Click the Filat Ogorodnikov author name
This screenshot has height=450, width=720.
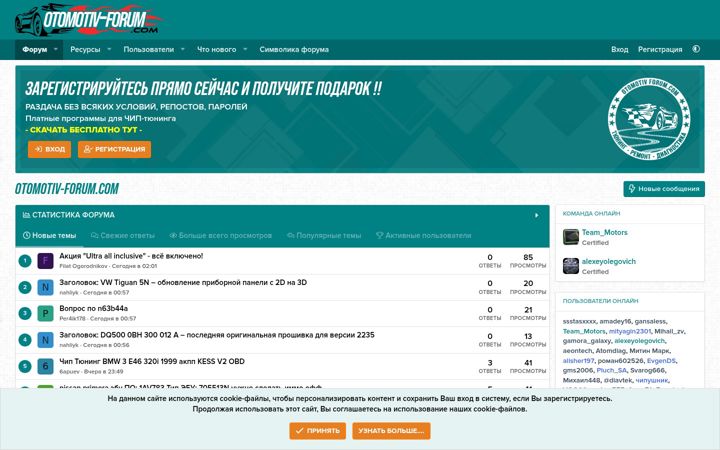coord(84,266)
